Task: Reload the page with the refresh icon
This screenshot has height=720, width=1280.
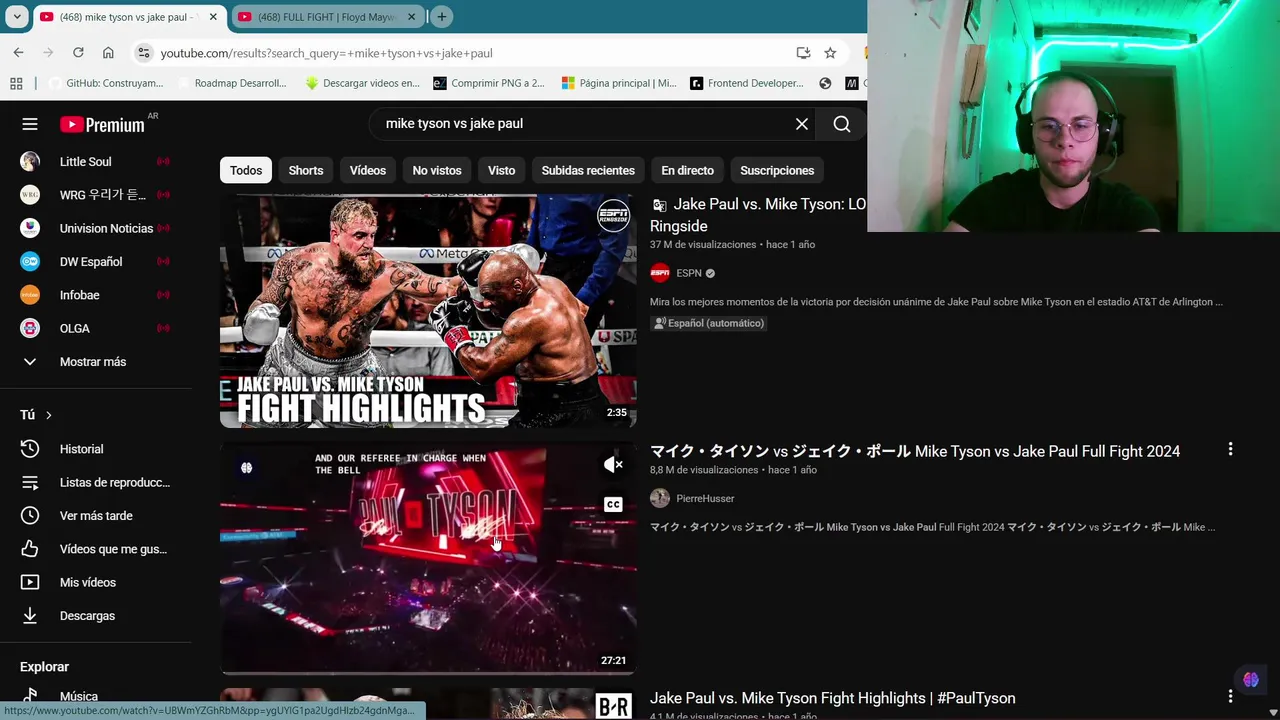Action: pyautogui.click(x=78, y=52)
